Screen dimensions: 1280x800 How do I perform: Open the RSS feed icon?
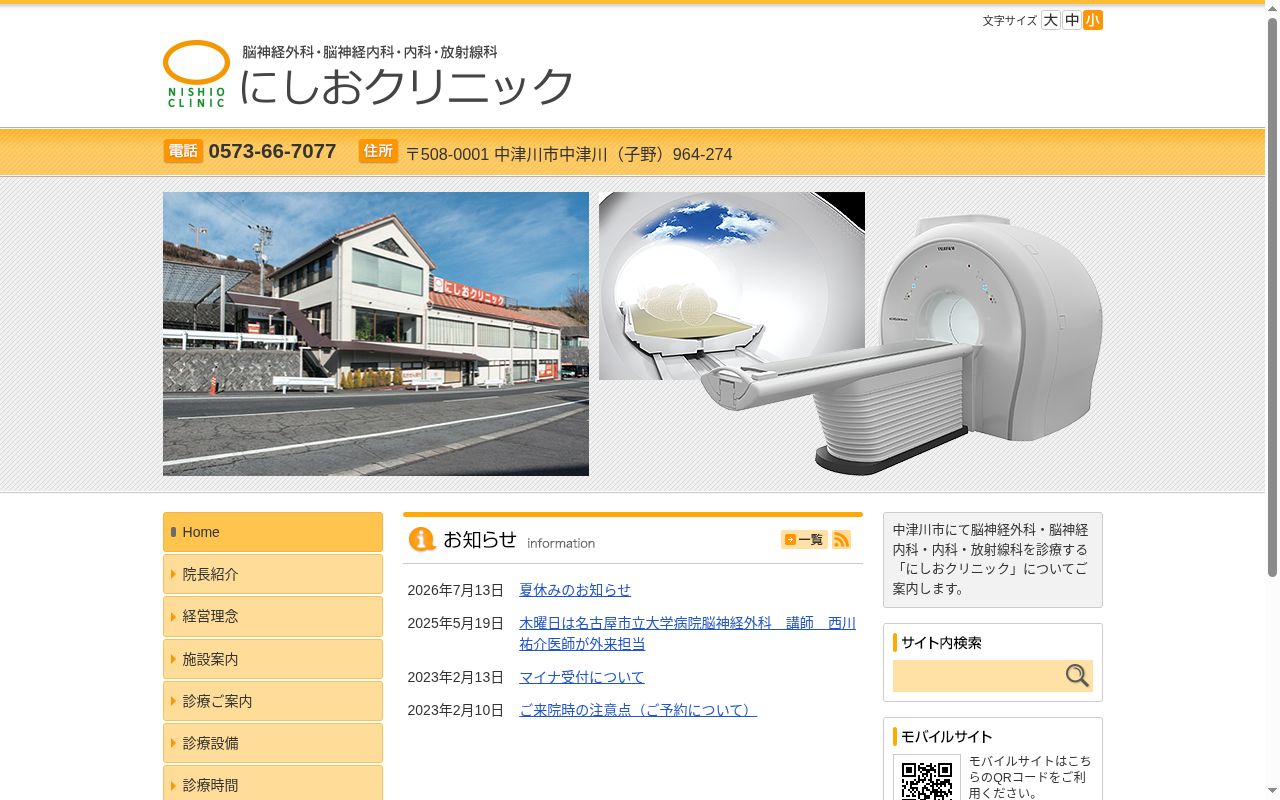point(841,540)
